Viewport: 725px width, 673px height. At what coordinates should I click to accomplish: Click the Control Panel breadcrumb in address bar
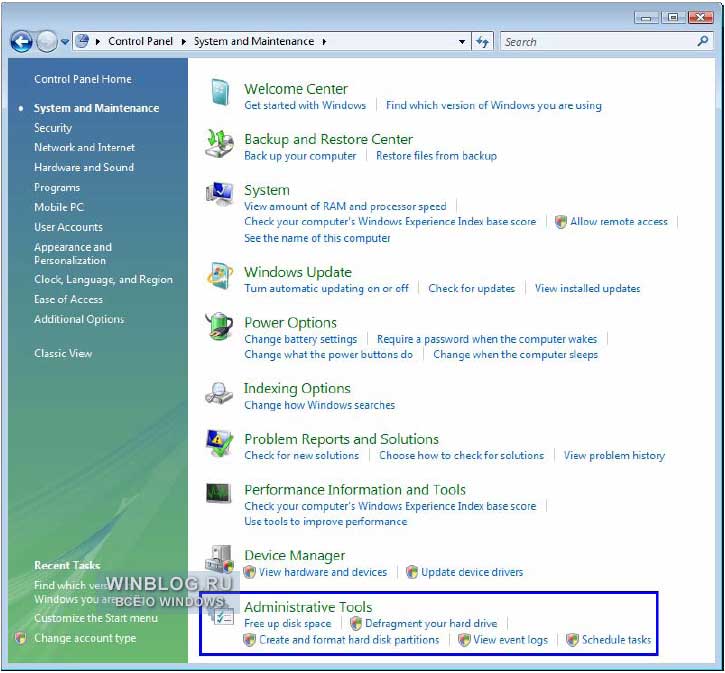click(x=140, y=41)
